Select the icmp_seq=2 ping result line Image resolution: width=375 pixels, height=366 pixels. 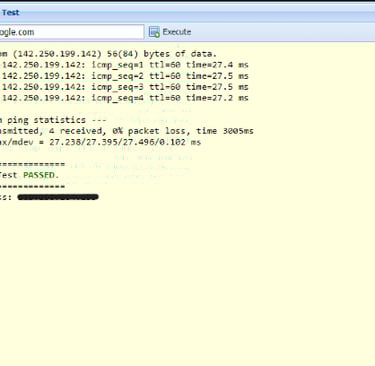click(x=124, y=76)
